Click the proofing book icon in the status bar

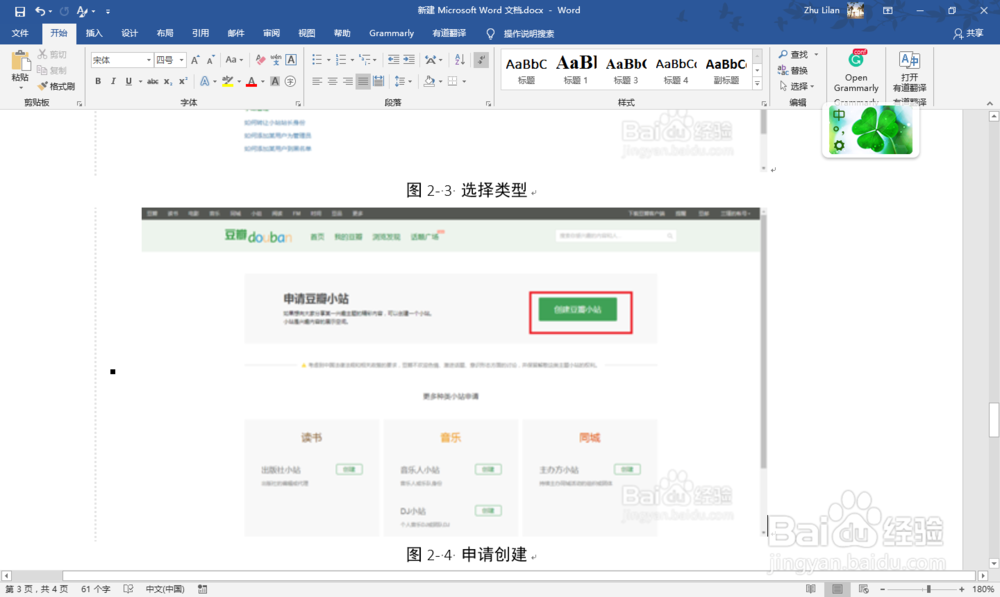coord(128,589)
